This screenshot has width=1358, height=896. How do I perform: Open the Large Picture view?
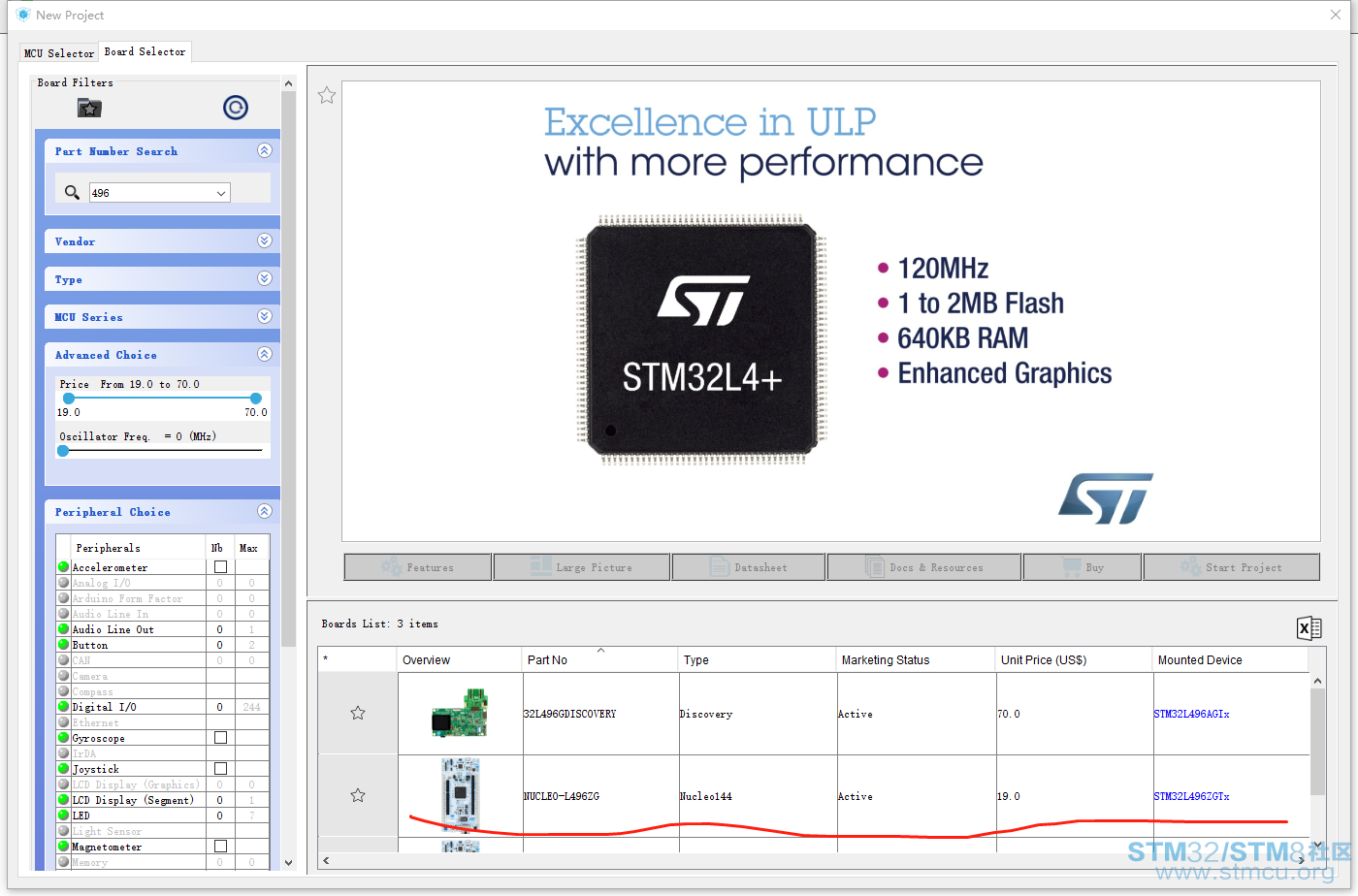[x=582, y=567]
